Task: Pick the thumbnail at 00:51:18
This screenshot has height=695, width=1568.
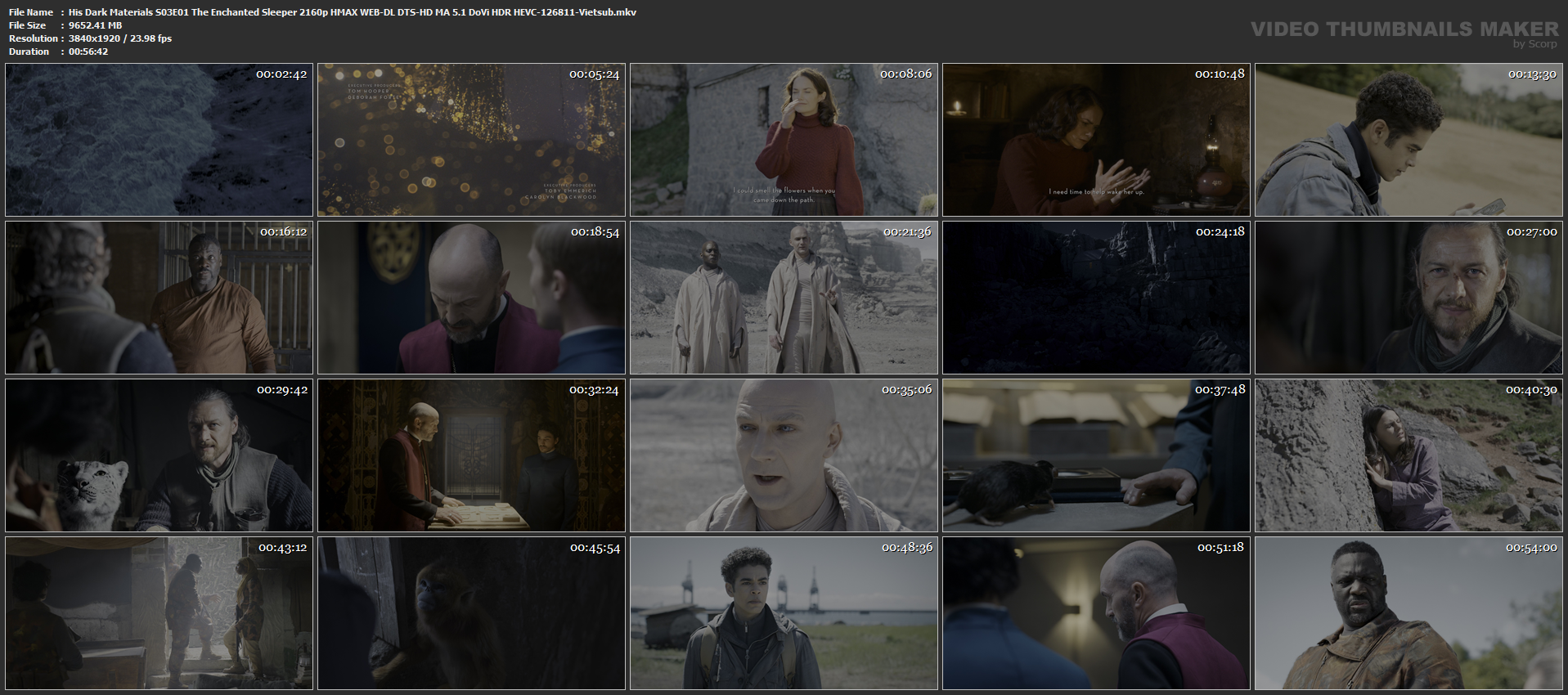Action: [1097, 613]
